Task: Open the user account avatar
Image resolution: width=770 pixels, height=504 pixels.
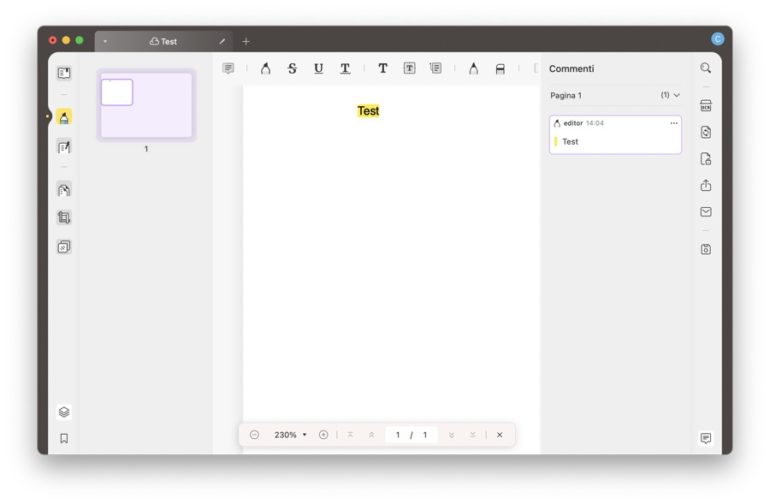Action: point(717,39)
